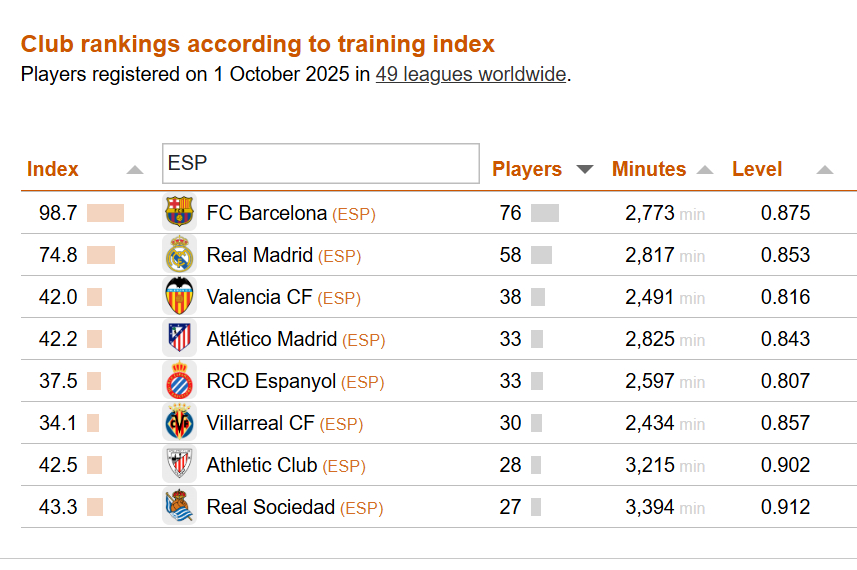Click the Athletic Club crest icon
Screen dimensions: 857x570
pyautogui.click(x=179, y=465)
